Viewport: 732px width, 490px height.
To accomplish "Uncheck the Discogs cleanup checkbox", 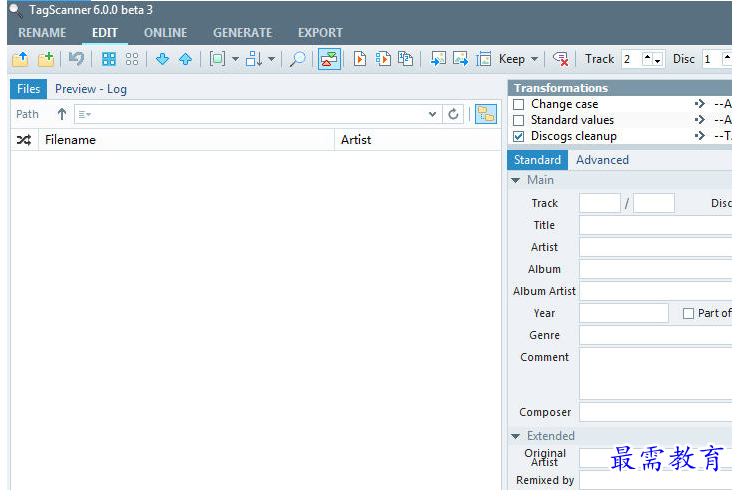I will pos(518,136).
